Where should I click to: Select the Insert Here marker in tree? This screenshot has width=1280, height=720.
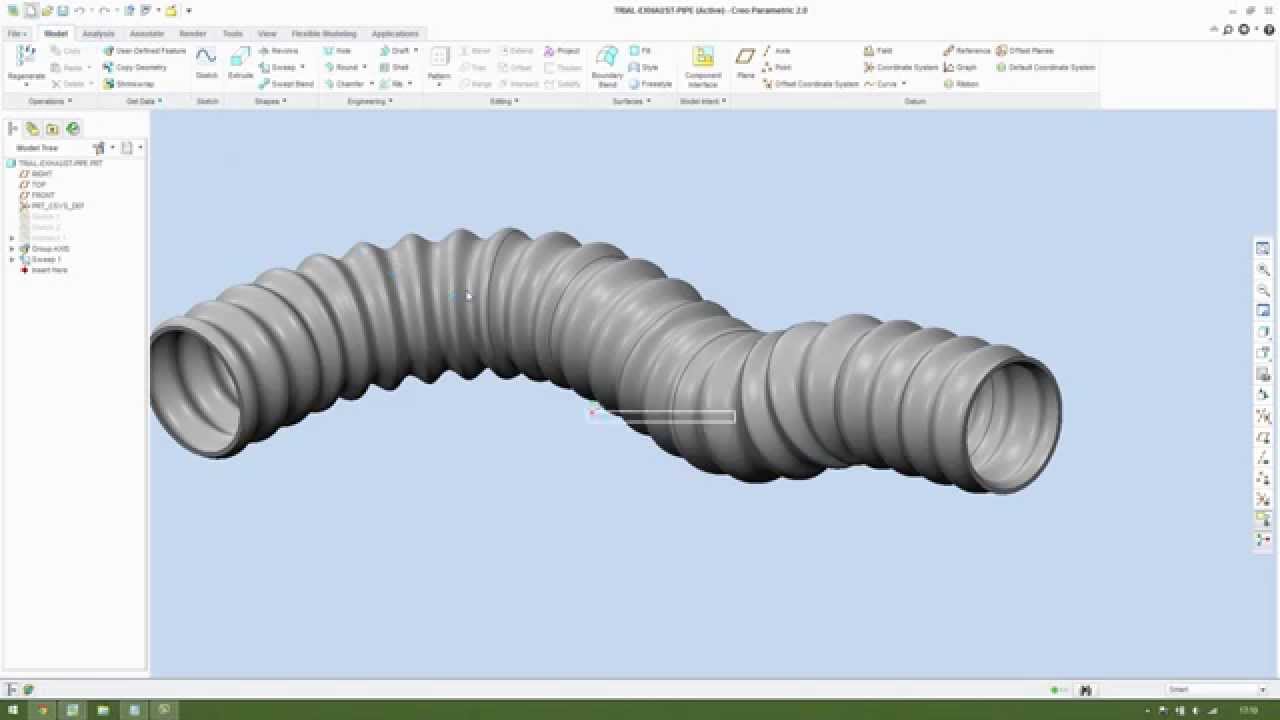click(x=44, y=270)
